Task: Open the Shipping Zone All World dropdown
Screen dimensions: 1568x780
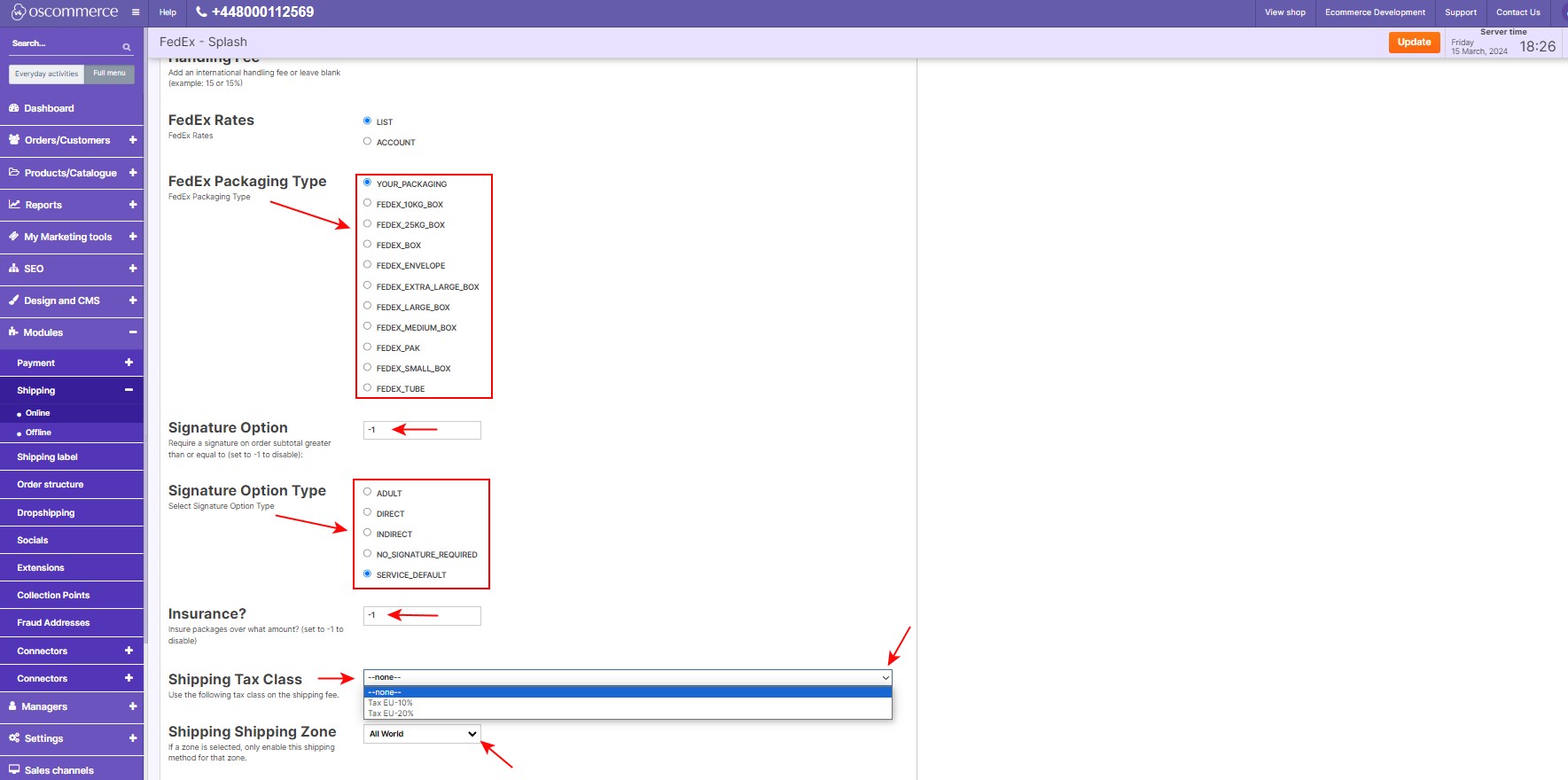Action: pyautogui.click(x=422, y=734)
